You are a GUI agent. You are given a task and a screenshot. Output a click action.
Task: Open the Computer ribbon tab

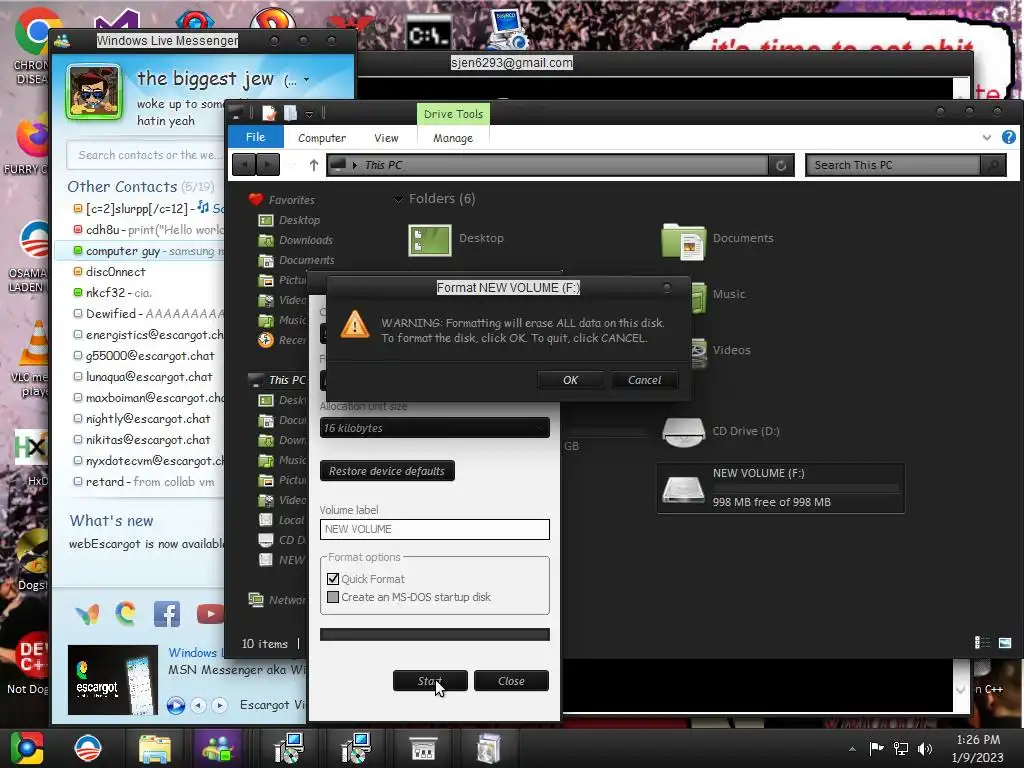coord(322,138)
